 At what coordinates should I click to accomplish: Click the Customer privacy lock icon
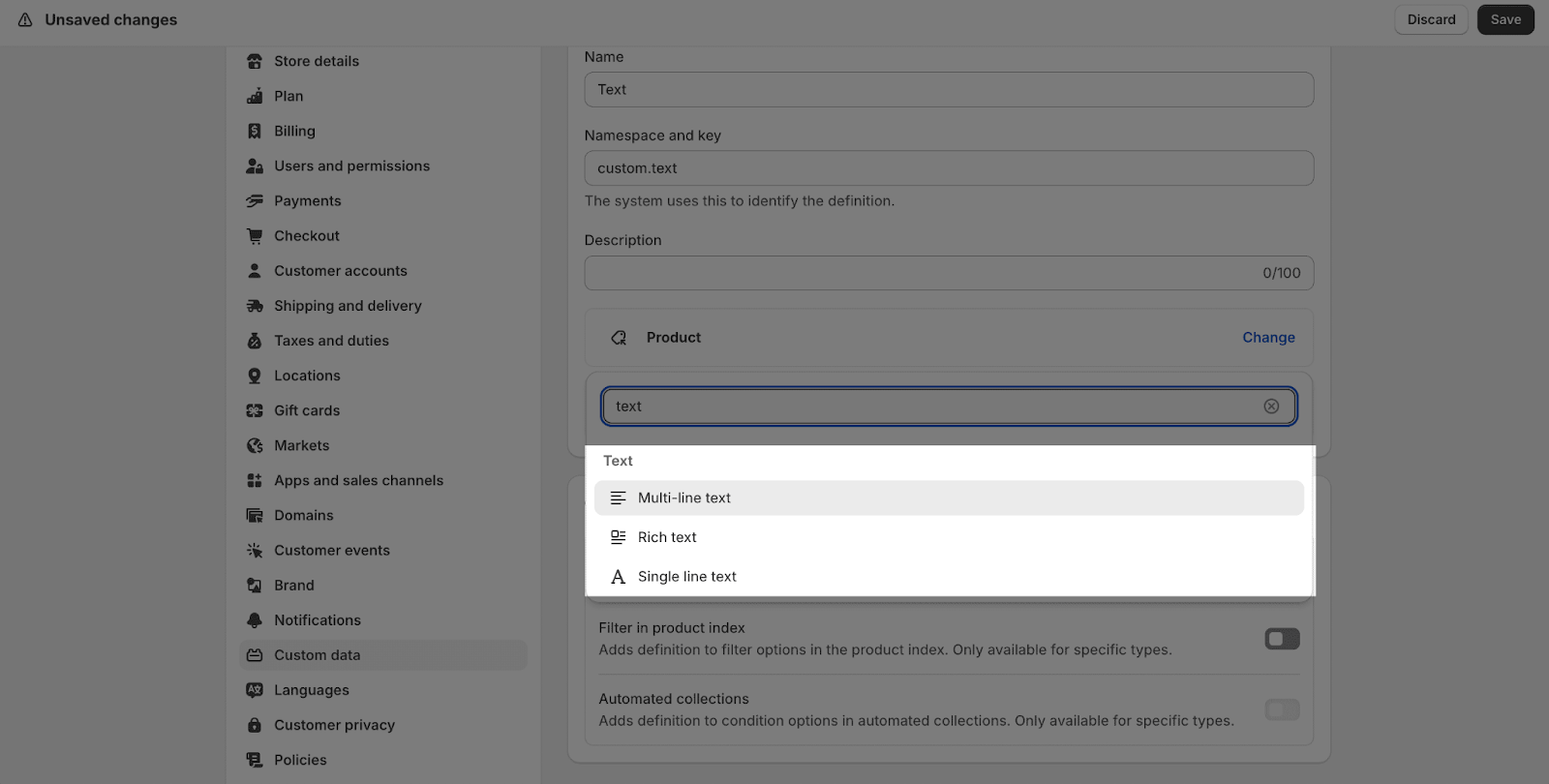[x=255, y=725]
